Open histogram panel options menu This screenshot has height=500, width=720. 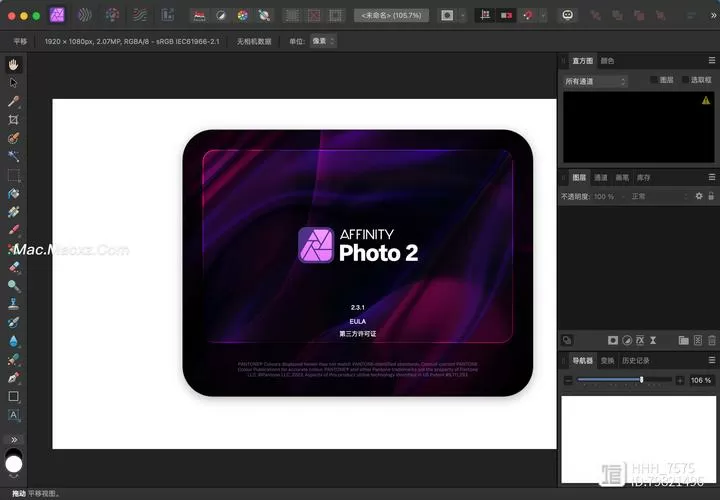pos(712,60)
